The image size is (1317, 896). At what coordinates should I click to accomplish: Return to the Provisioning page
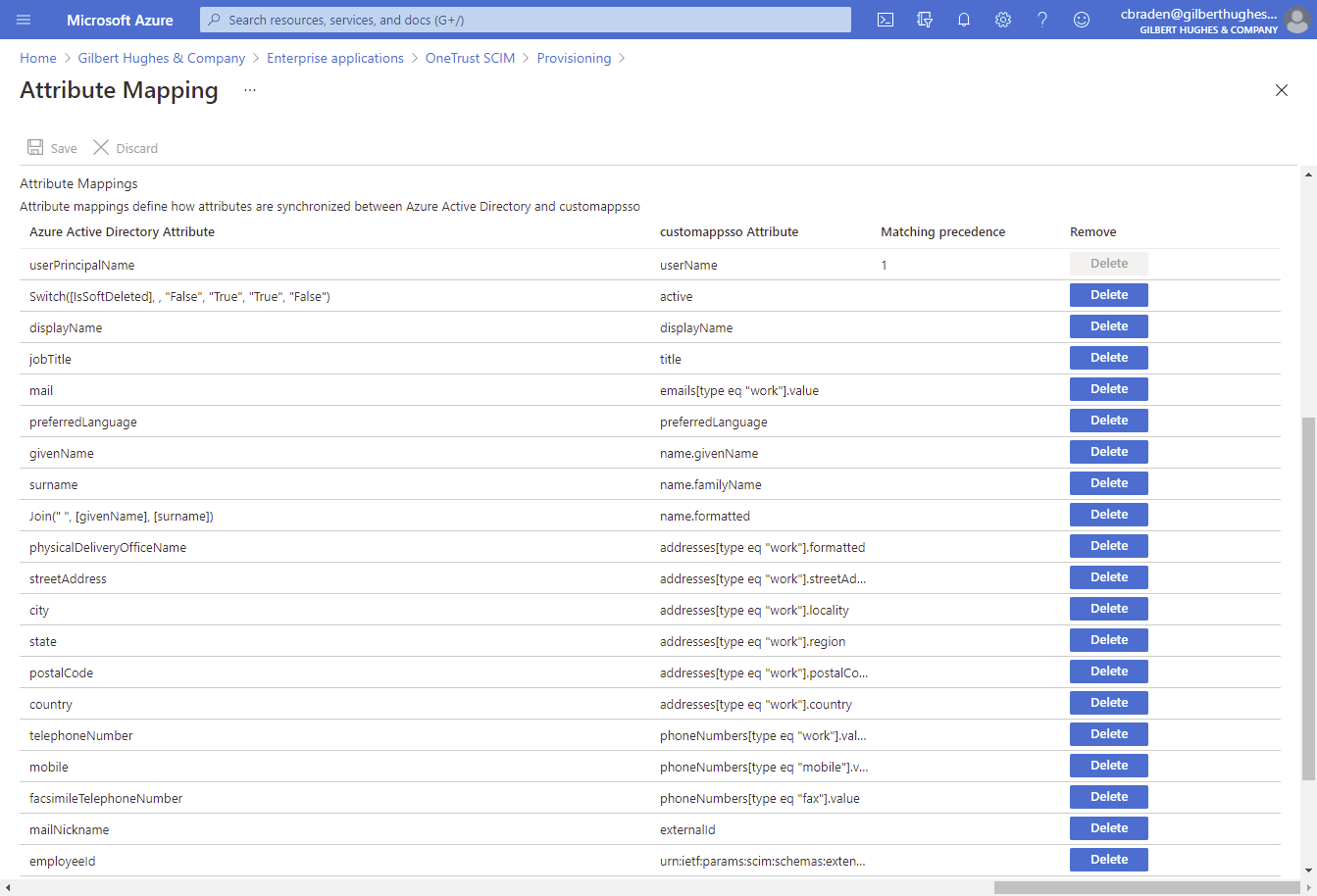click(574, 58)
